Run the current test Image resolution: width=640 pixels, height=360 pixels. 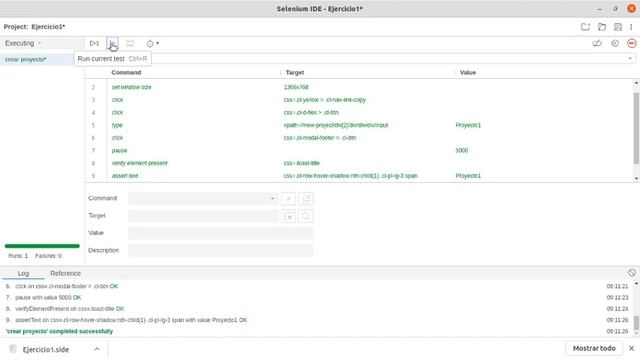(x=112, y=43)
